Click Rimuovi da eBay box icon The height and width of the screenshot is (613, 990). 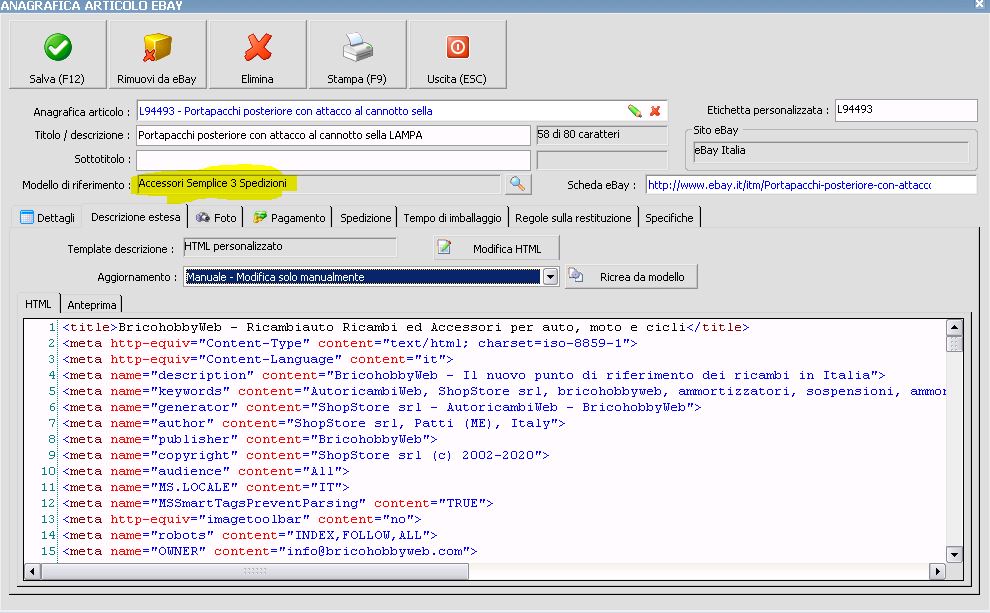tap(157, 55)
